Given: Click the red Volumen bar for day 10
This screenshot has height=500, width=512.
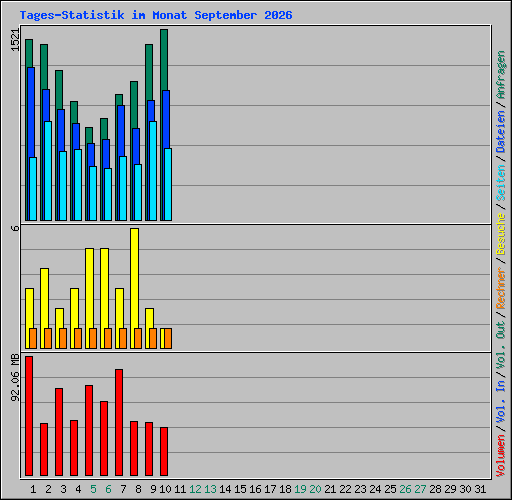Looking at the screenshot, I should tap(164, 451).
